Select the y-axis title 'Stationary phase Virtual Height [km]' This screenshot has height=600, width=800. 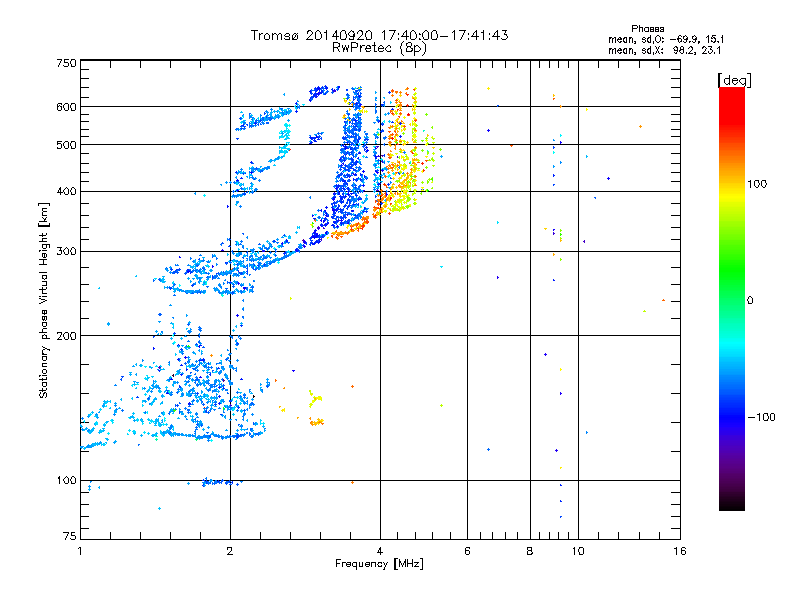pyautogui.click(x=44, y=300)
